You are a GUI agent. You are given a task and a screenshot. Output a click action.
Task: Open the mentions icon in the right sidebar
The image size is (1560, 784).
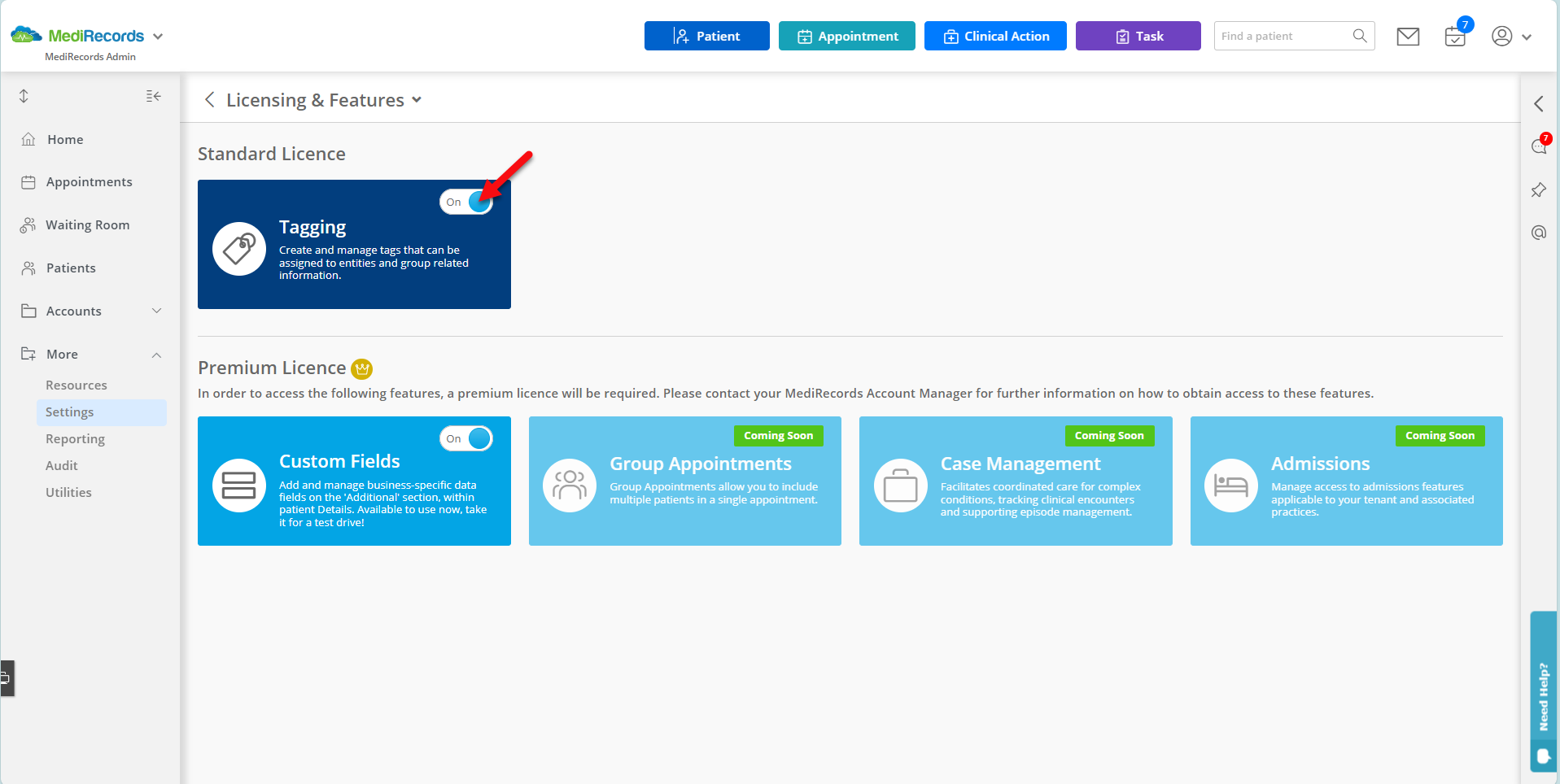point(1539,232)
